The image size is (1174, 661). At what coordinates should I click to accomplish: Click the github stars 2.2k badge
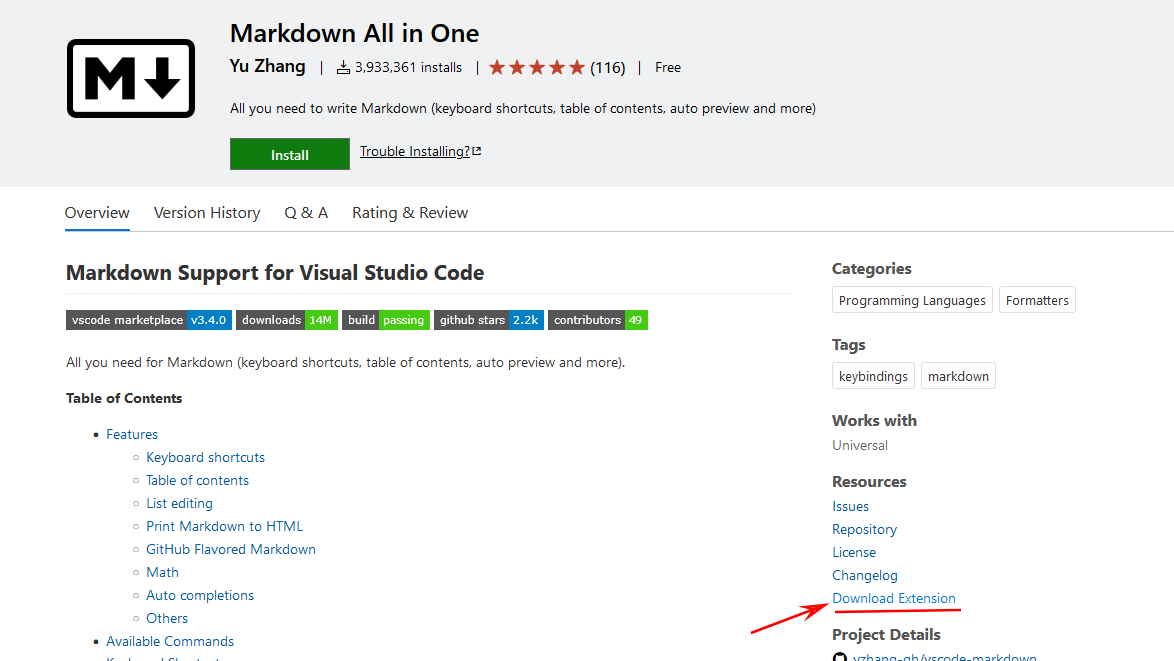(x=488, y=320)
